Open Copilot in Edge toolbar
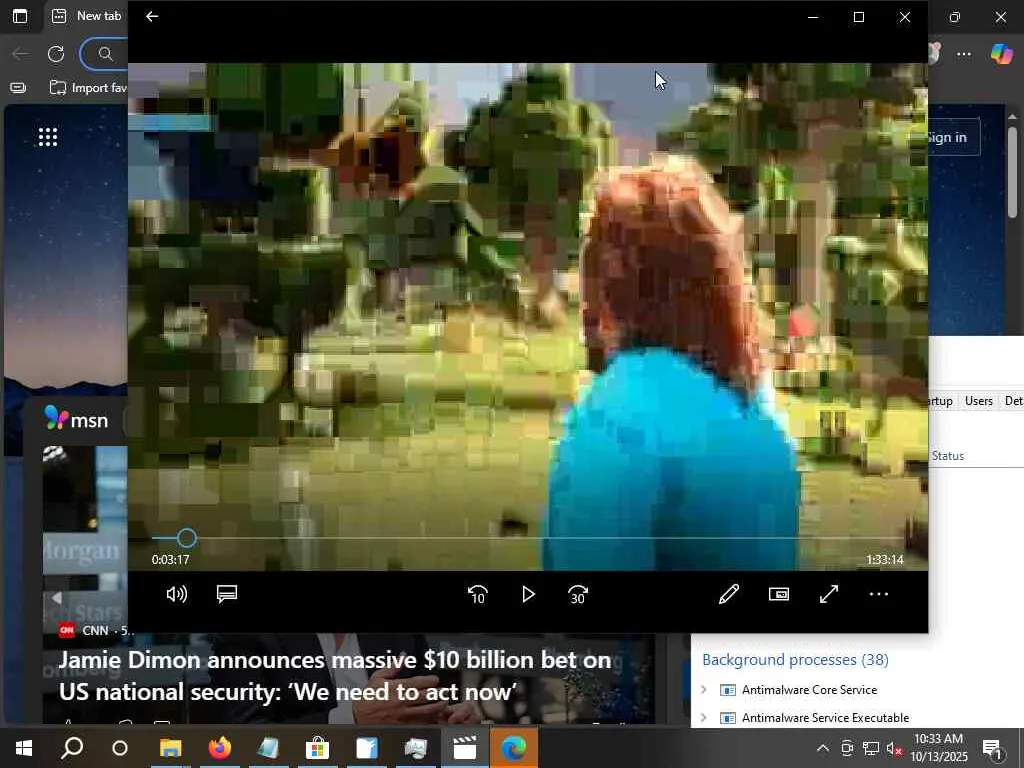The height and width of the screenshot is (768, 1024). [1001, 54]
